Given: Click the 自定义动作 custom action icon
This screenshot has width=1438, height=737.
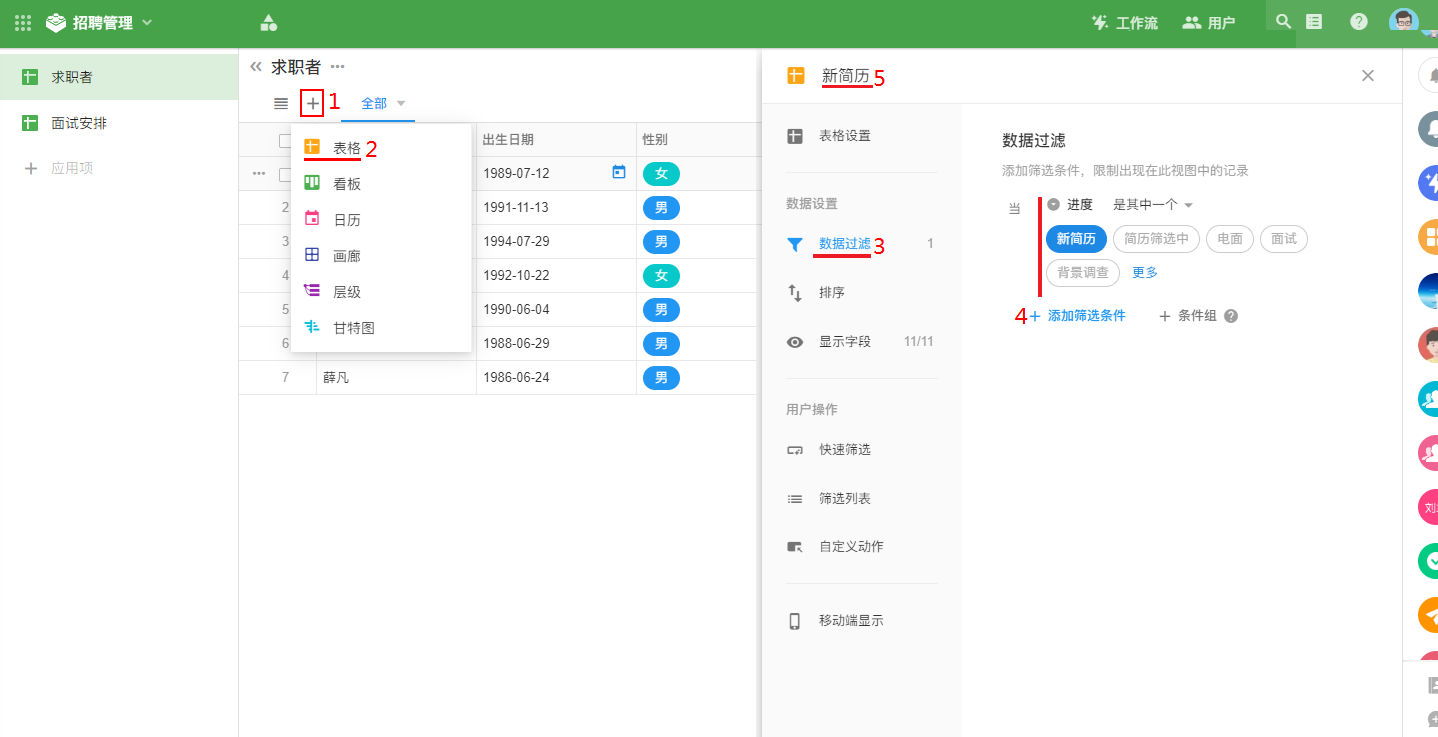Looking at the screenshot, I should 795,547.
